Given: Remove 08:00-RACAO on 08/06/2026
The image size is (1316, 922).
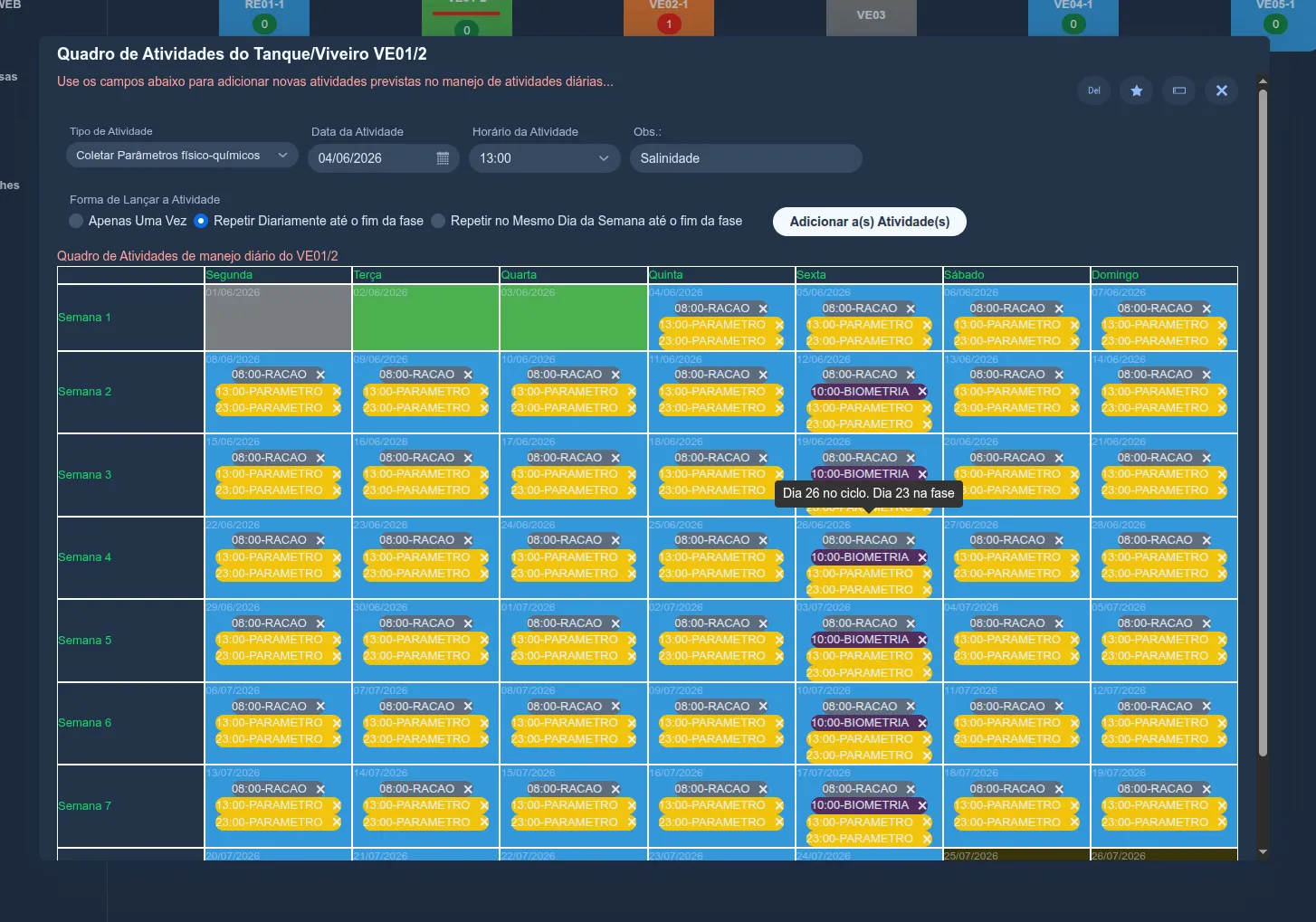Looking at the screenshot, I should pyautogui.click(x=320, y=375).
